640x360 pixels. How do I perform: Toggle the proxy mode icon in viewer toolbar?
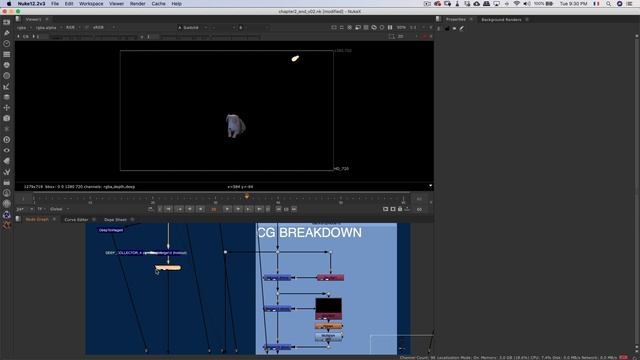pos(366,27)
